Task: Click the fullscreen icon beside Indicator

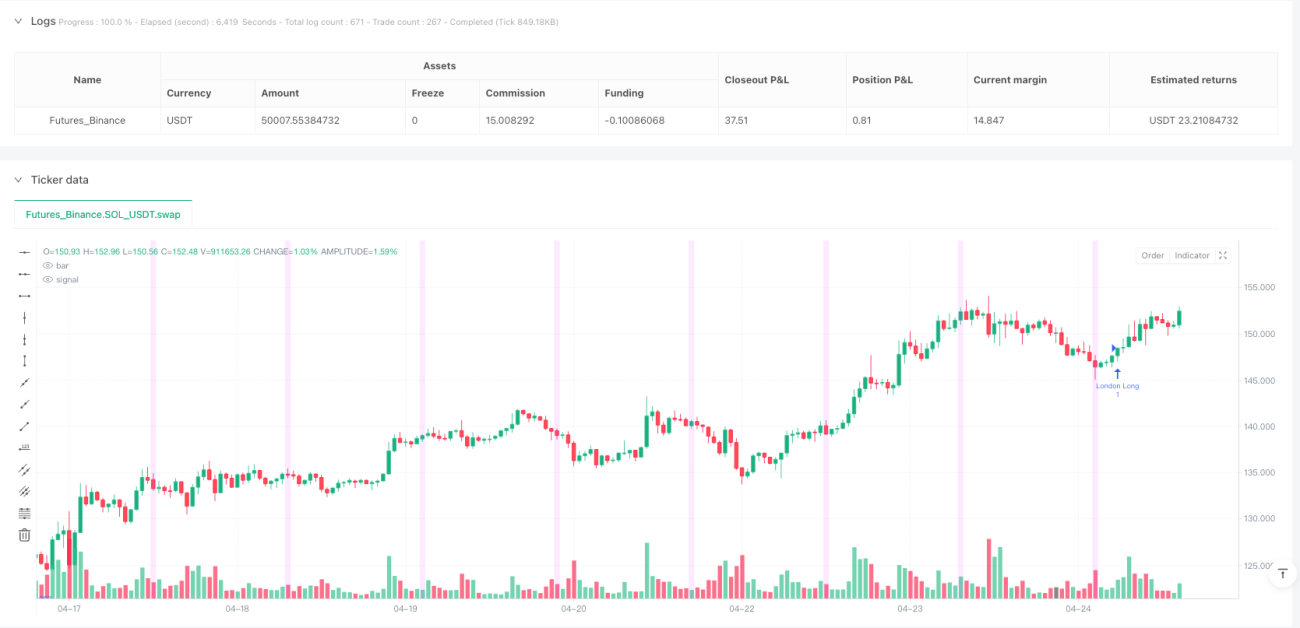Action: coord(1222,256)
